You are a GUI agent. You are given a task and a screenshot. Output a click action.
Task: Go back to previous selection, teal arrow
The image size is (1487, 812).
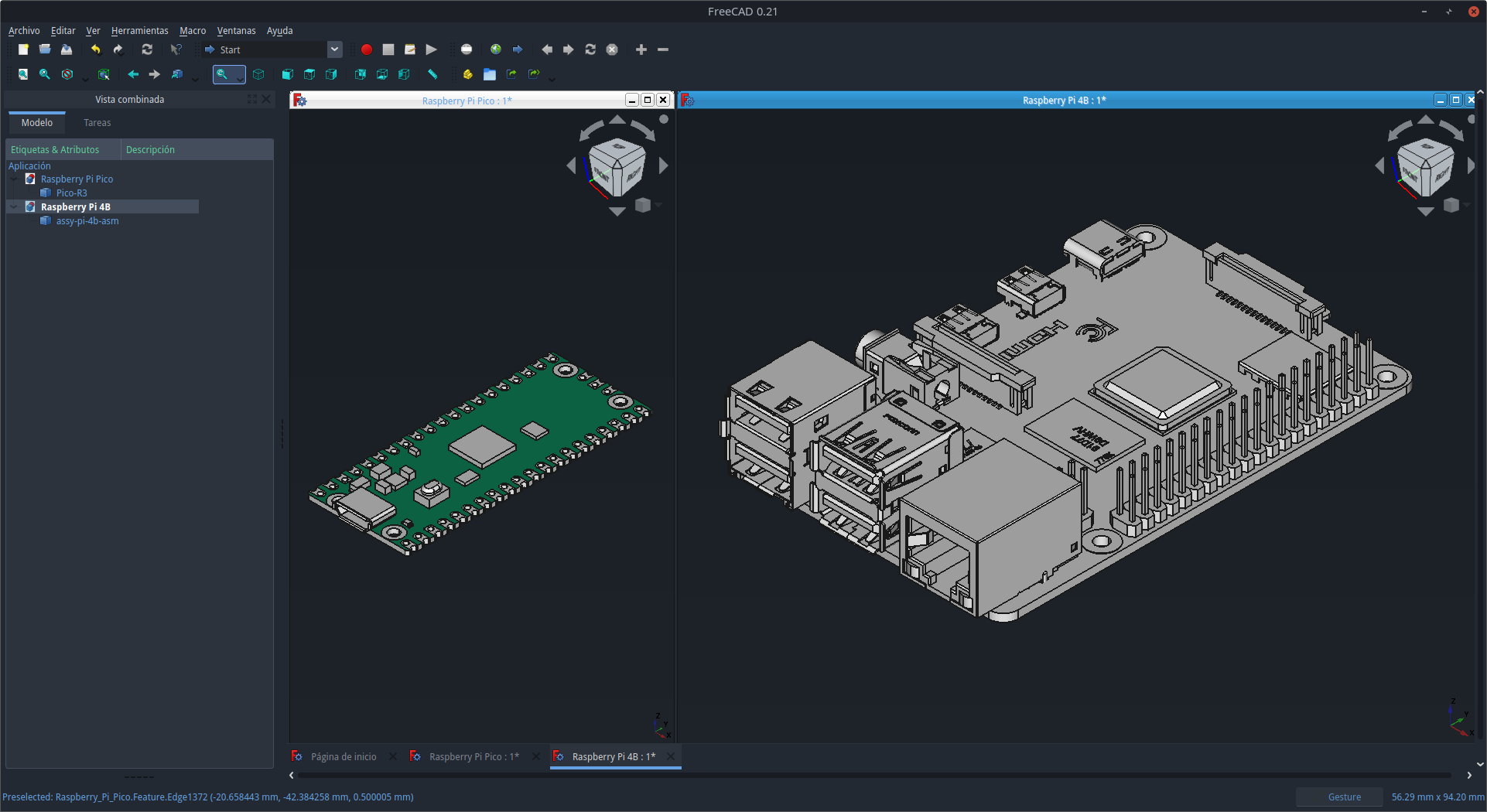tap(133, 74)
